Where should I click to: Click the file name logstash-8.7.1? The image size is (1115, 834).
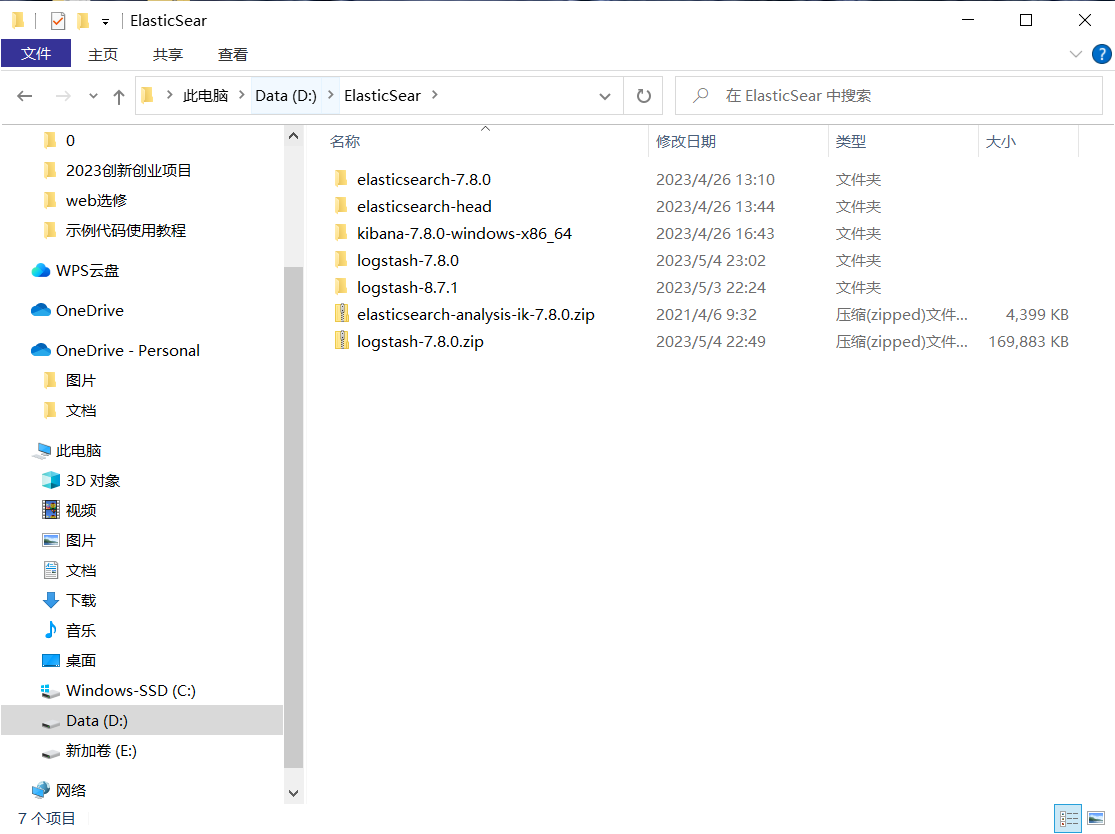coord(407,287)
